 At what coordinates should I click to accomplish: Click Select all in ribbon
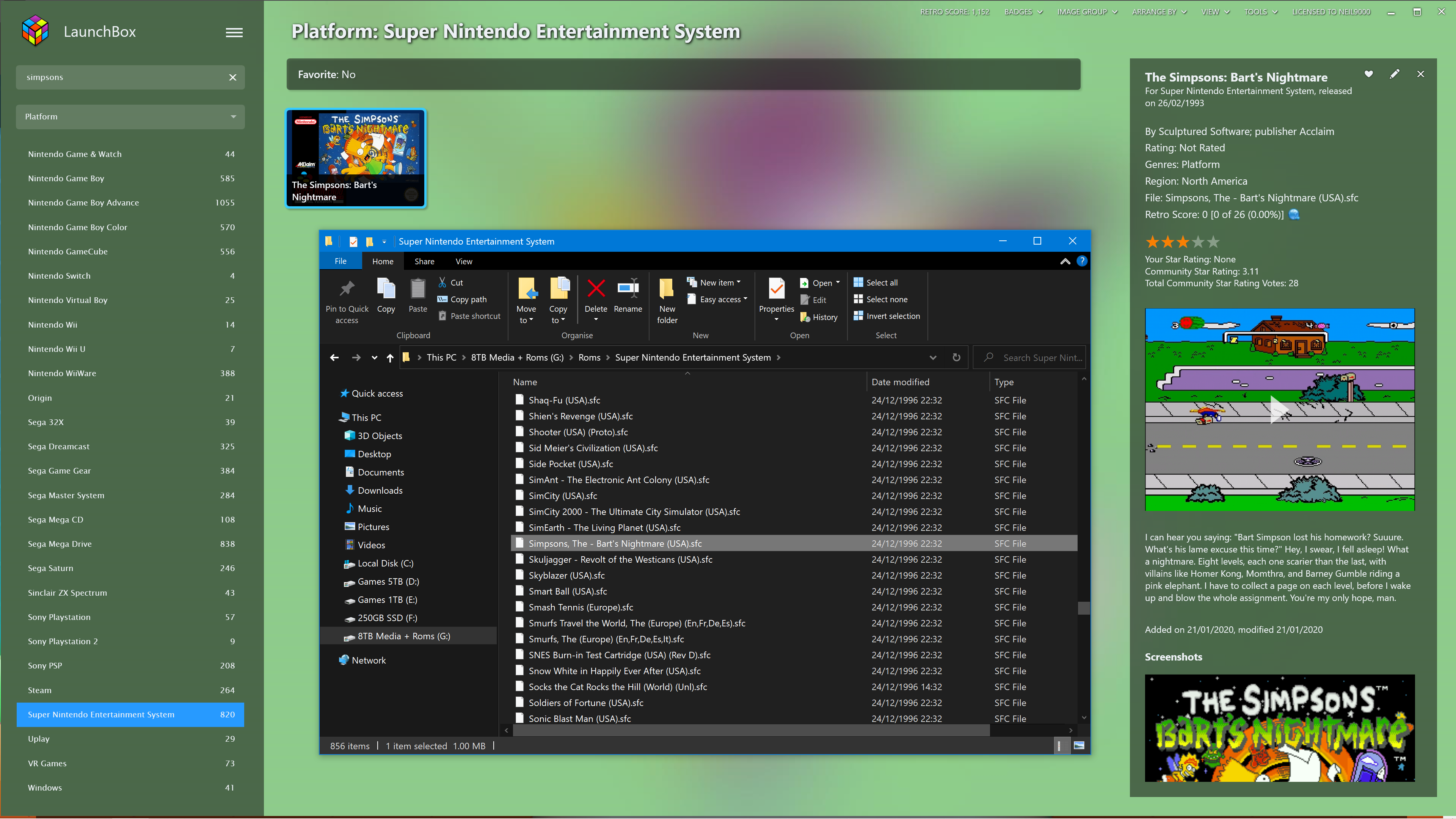(x=875, y=282)
